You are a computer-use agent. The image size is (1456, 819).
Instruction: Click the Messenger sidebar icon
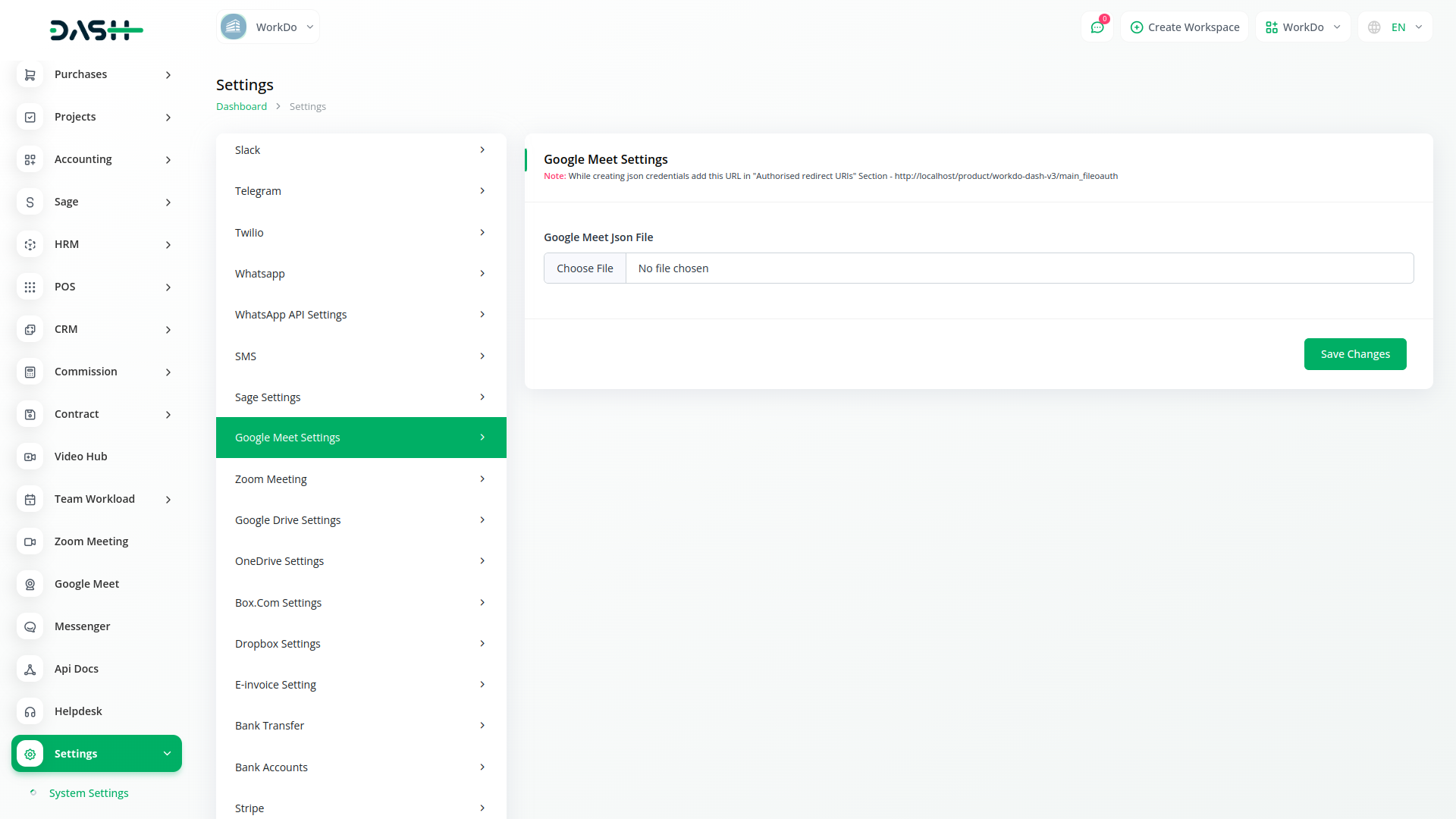coord(30,626)
